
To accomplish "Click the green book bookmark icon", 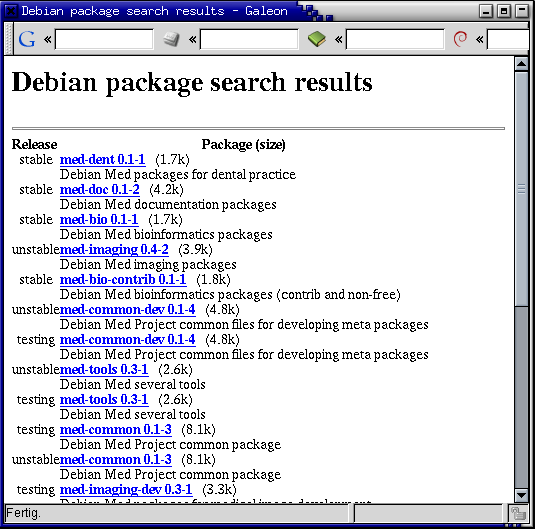I will click(317, 39).
